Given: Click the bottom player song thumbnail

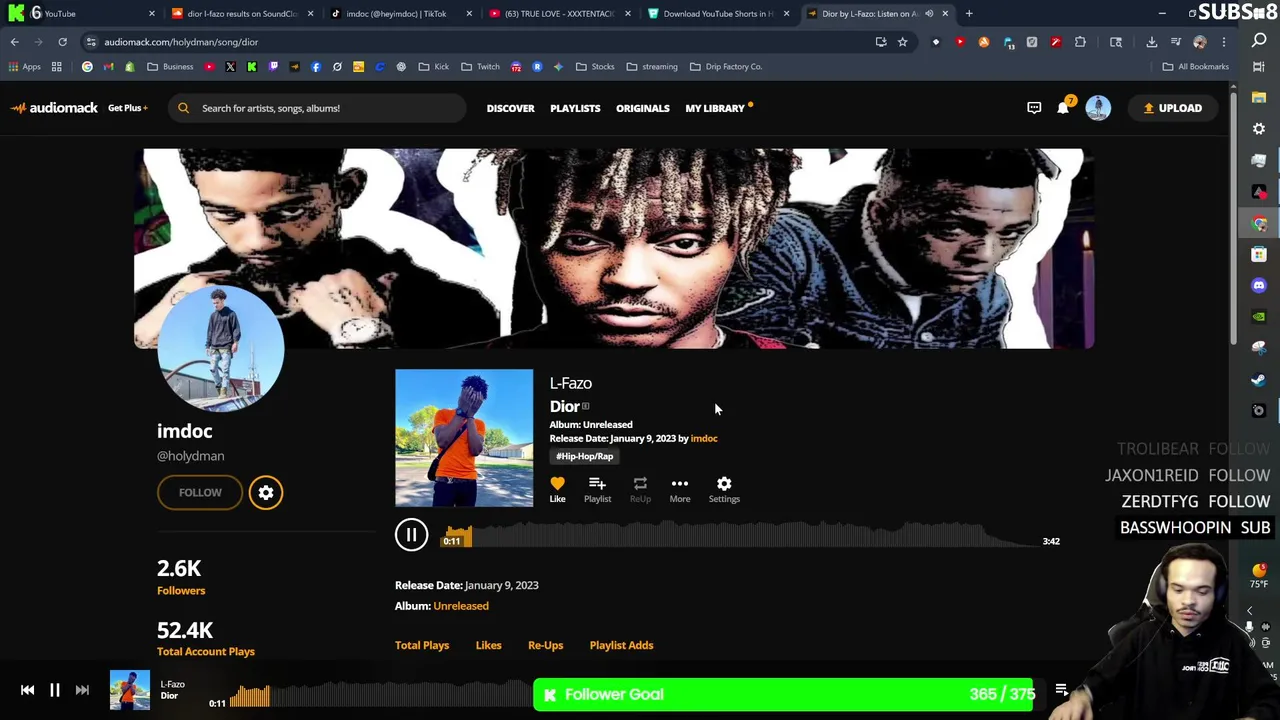Looking at the screenshot, I should 130,690.
